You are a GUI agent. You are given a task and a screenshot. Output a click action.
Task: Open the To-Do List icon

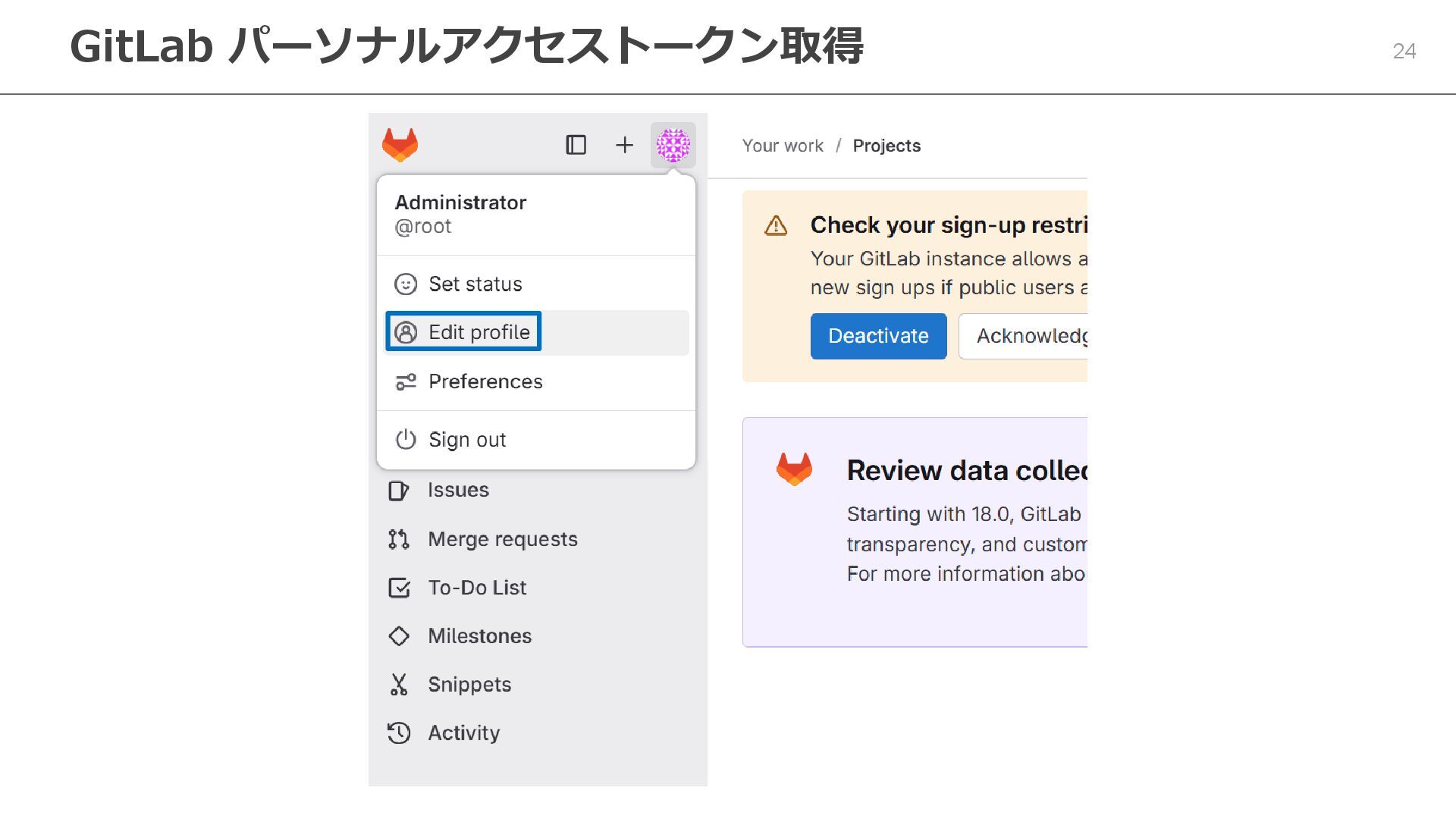coord(399,588)
